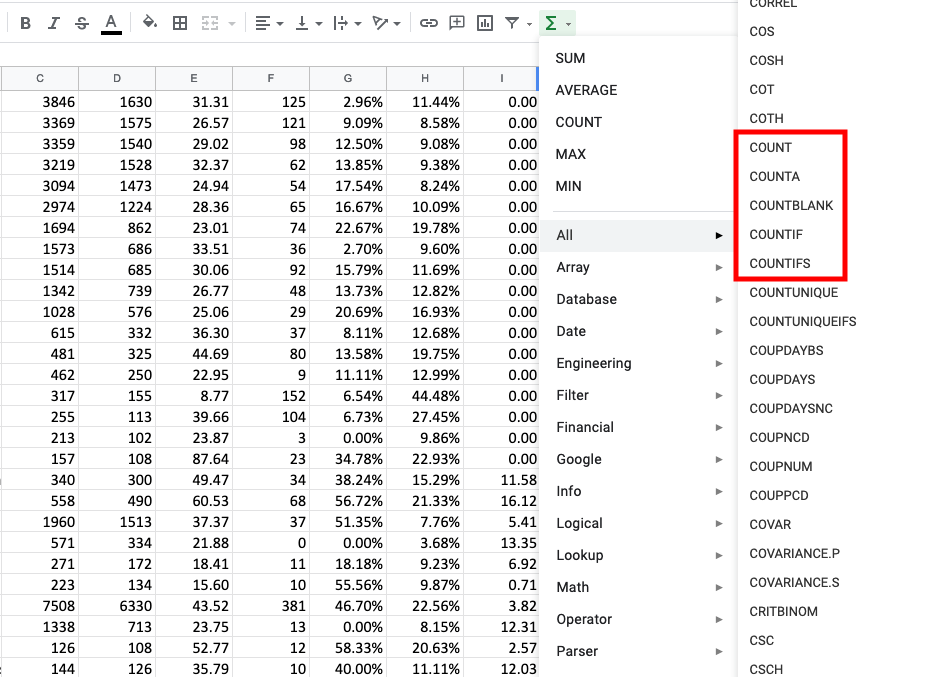Screen dimensions: 937x677
Task: Choose AVERAGE from functions menu
Action: tap(586, 90)
